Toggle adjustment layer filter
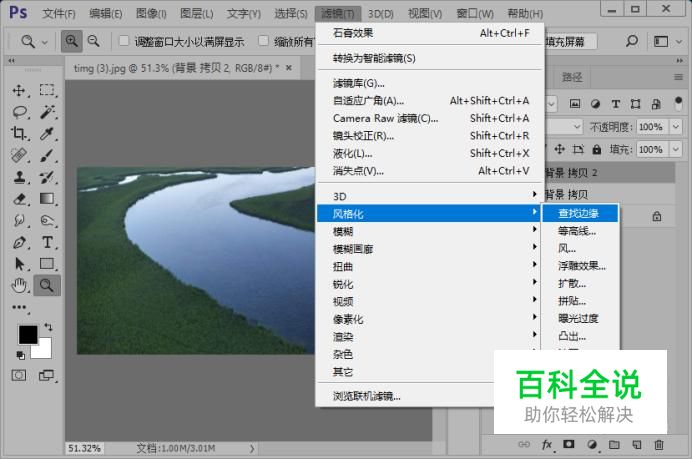Image resolution: width=692 pixels, height=459 pixels. pyautogui.click(x=595, y=104)
